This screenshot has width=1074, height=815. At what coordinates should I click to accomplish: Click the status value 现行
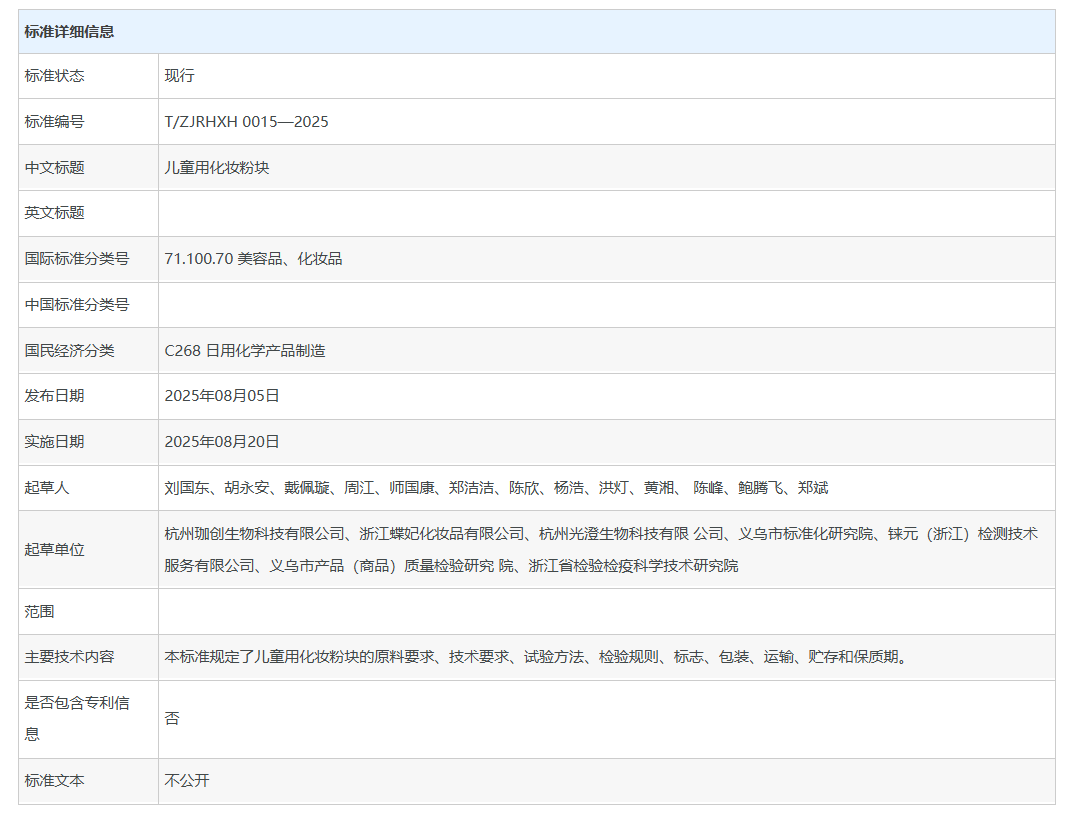coord(180,76)
